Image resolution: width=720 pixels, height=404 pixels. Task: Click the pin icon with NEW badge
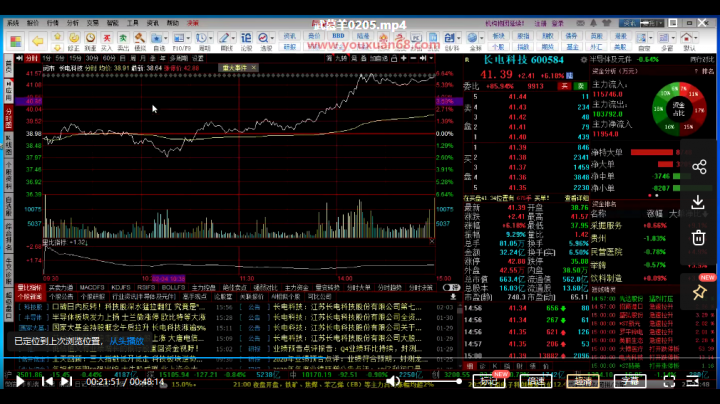click(x=699, y=292)
